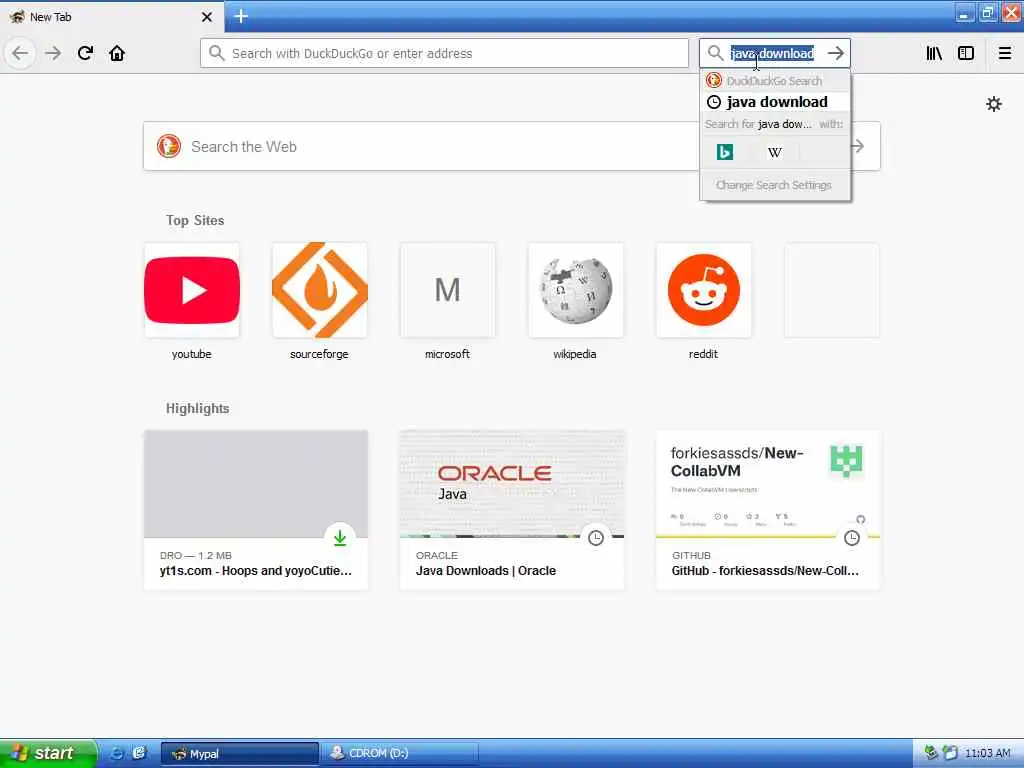Reload the current page

click(x=85, y=53)
